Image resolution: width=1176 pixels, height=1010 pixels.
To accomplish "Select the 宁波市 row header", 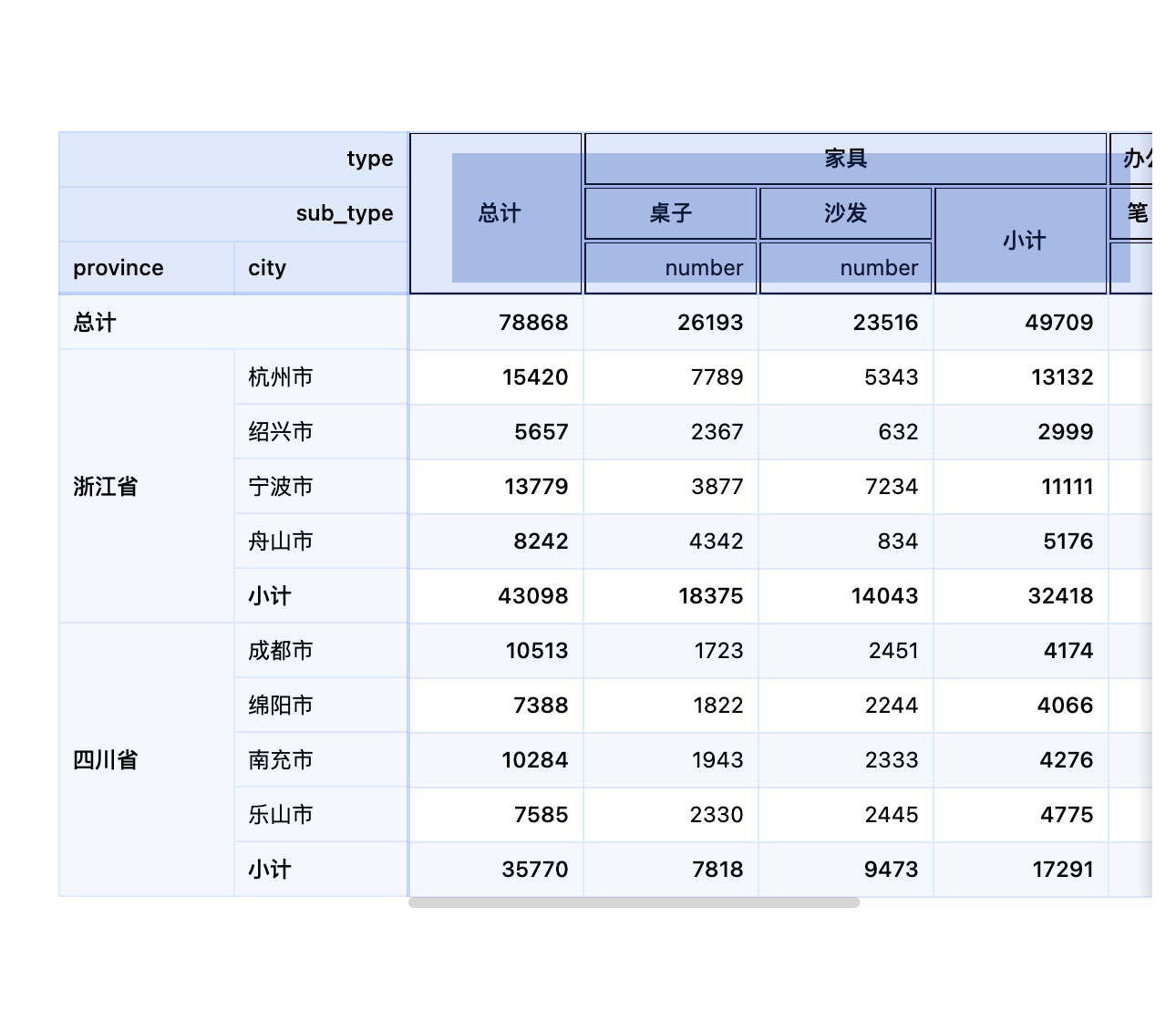I will [x=321, y=487].
